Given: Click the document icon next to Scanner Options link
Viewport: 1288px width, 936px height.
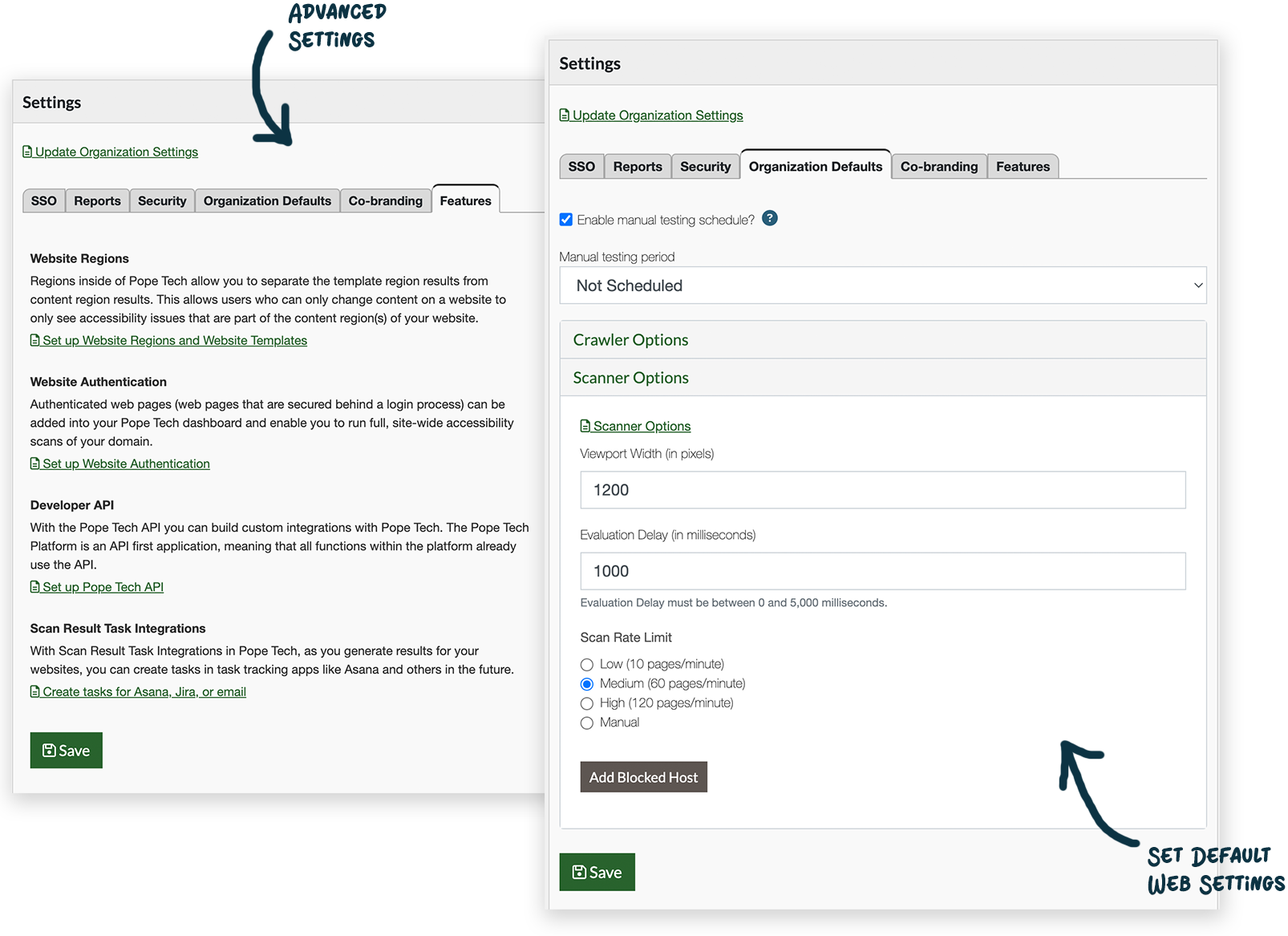Looking at the screenshot, I should [585, 426].
